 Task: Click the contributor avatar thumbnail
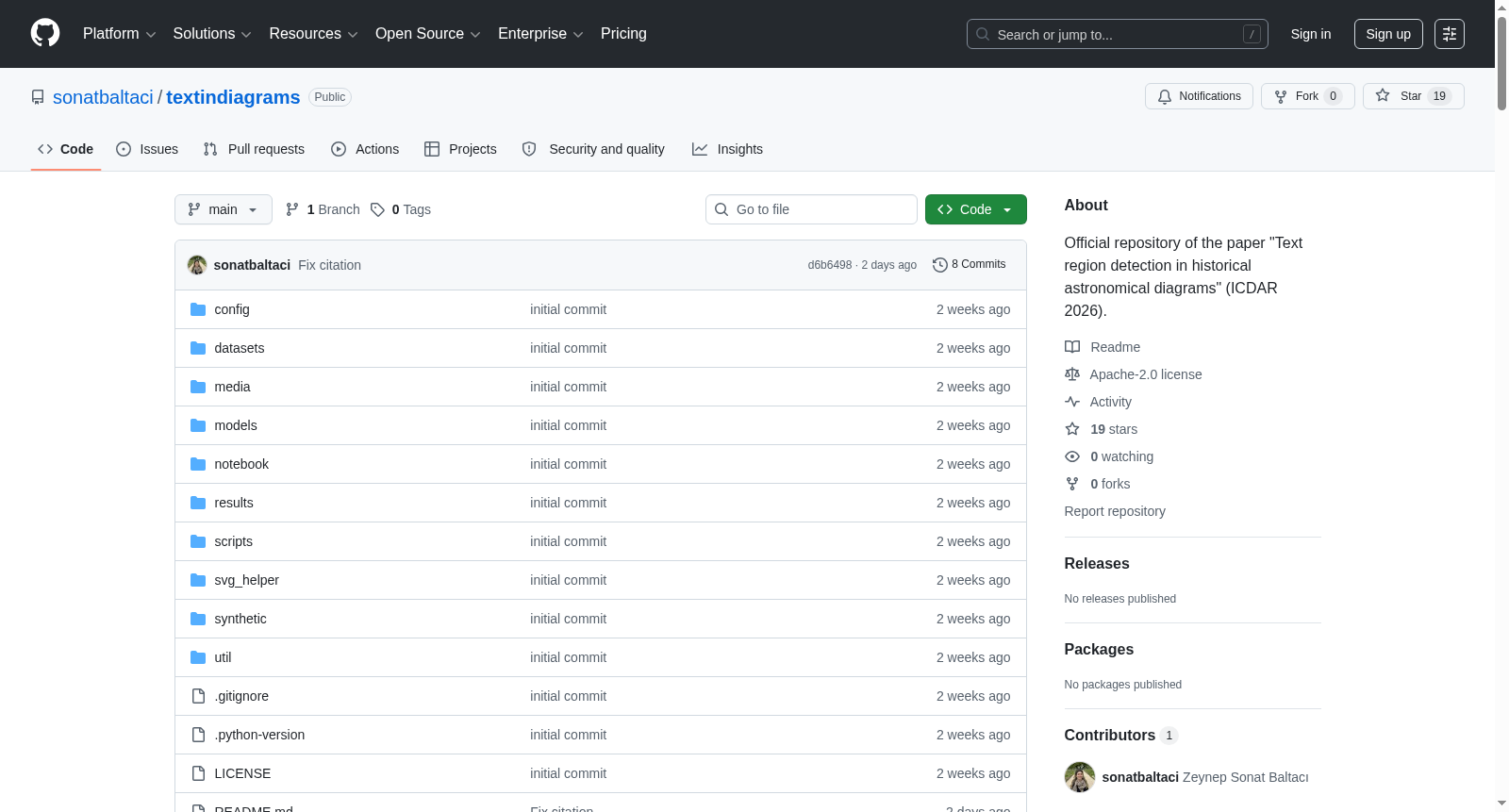1080,777
